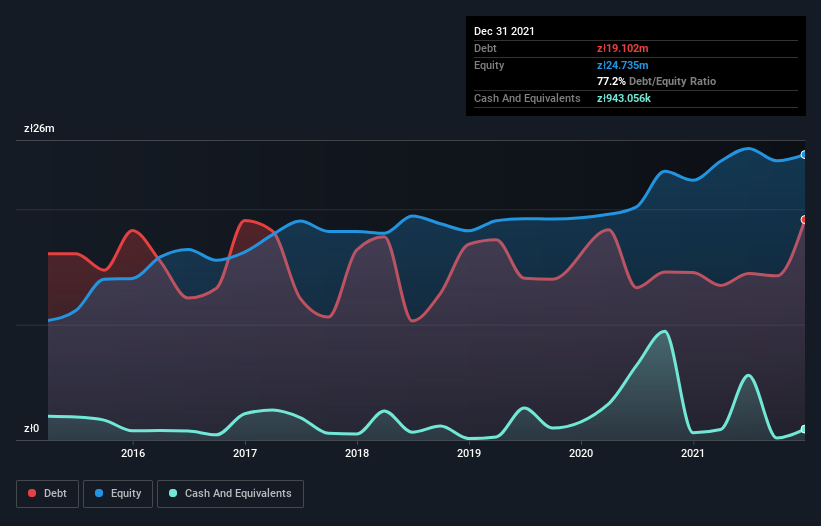Click the Debt label in tooltip

[485, 48]
